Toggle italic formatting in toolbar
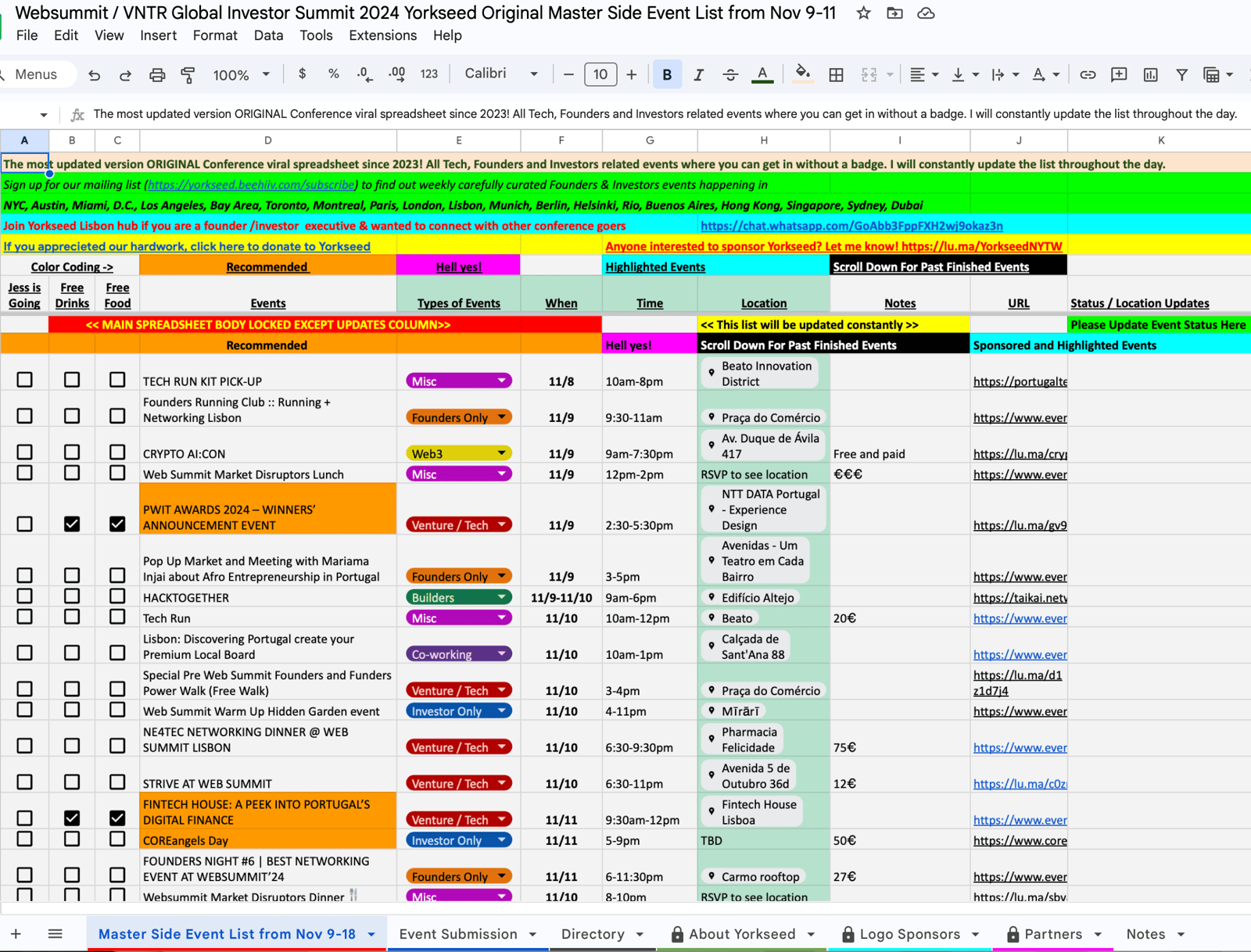The height and width of the screenshot is (952, 1251). coord(698,75)
